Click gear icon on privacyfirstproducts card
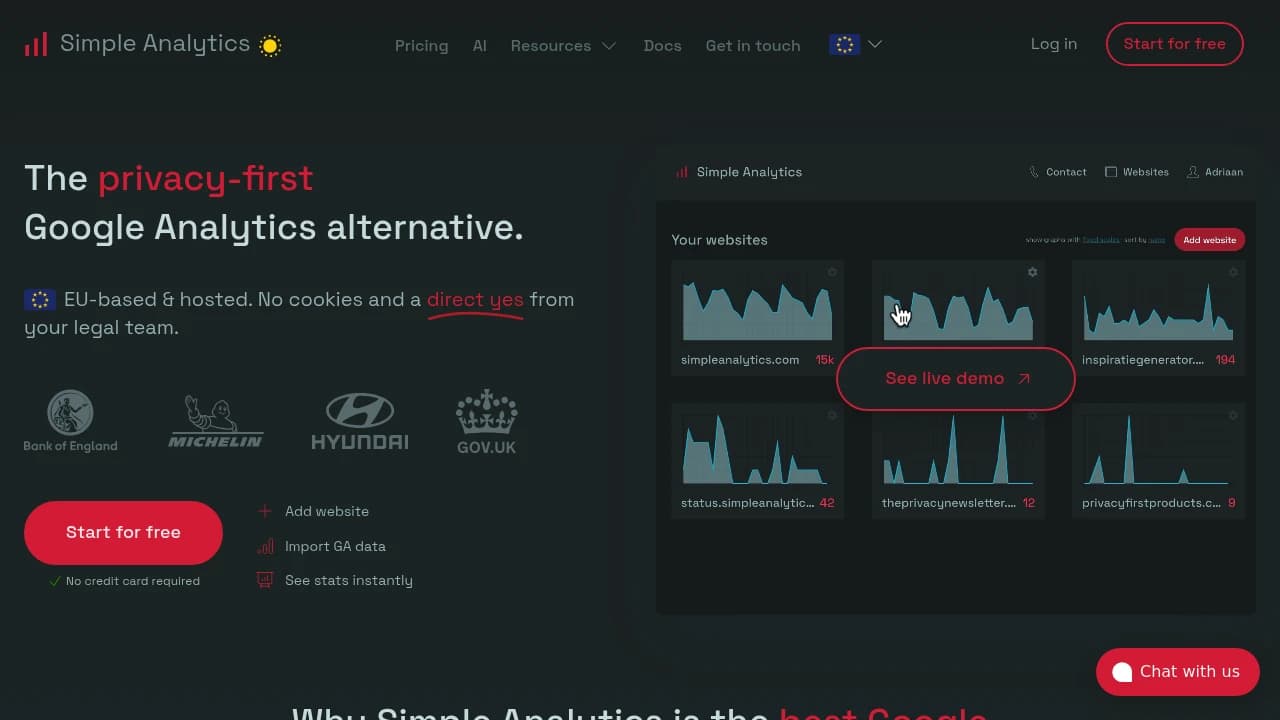The height and width of the screenshot is (720, 1280). 1233,415
